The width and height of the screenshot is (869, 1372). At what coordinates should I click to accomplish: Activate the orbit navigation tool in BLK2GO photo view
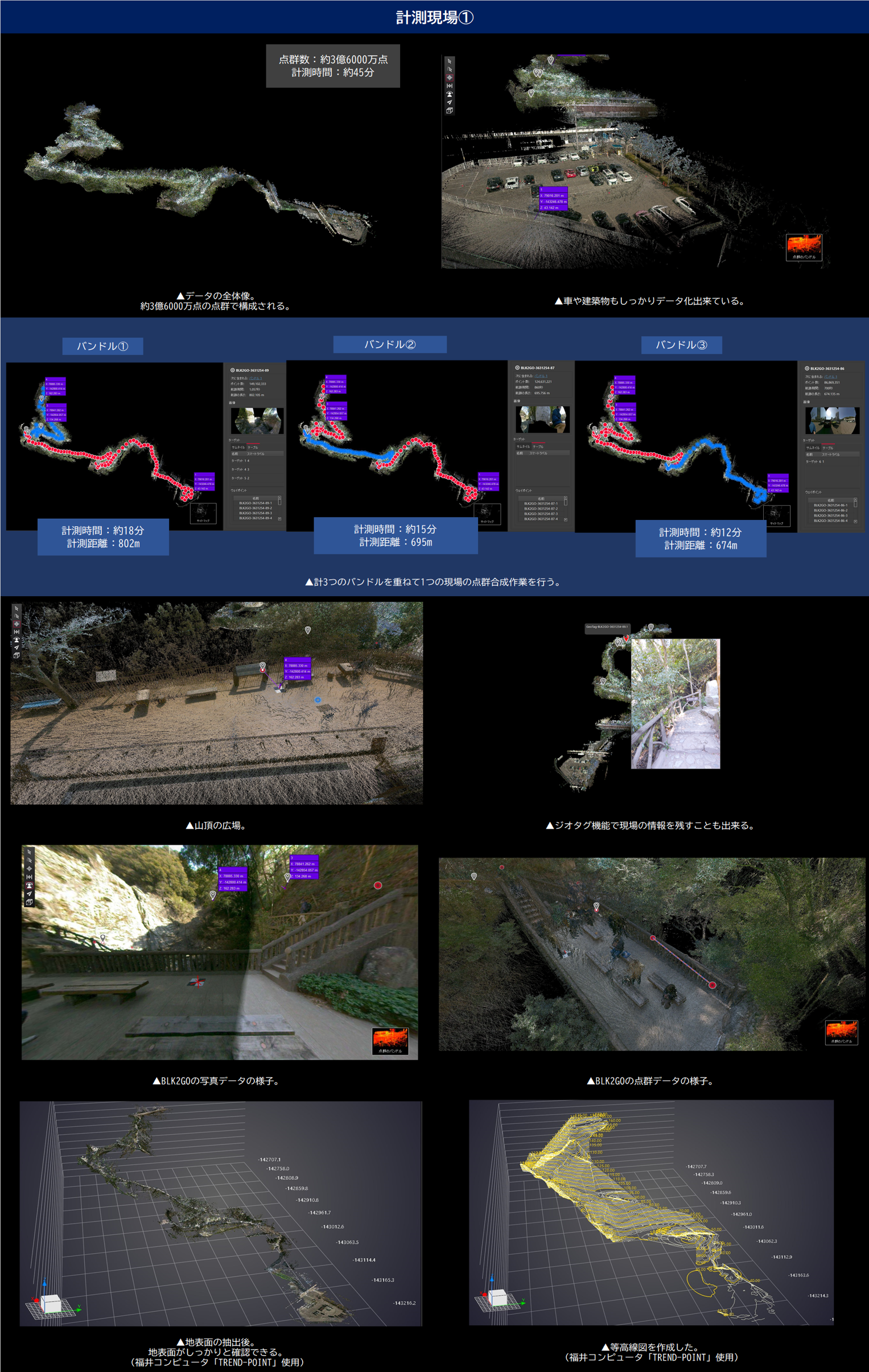(29, 869)
